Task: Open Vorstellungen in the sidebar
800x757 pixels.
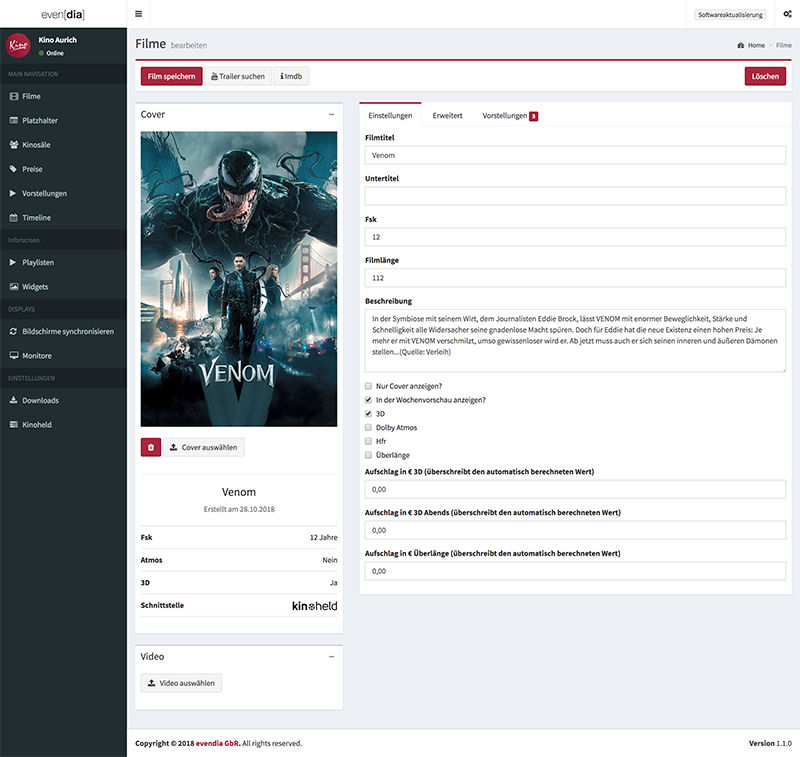Action: click(x=63, y=193)
